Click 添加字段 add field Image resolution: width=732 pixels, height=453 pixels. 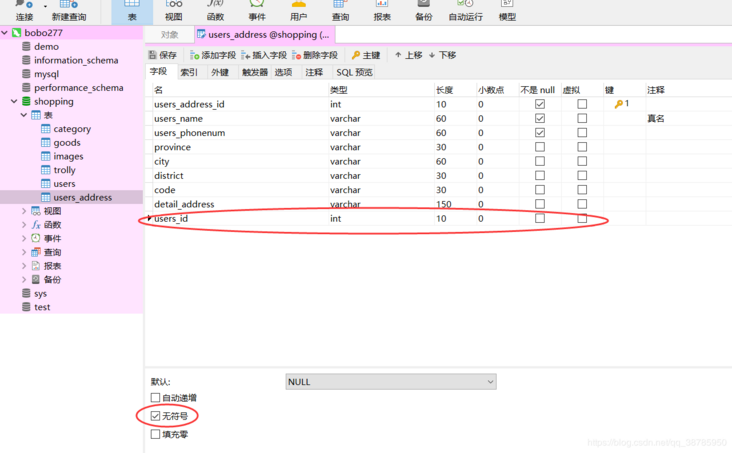click(213, 55)
